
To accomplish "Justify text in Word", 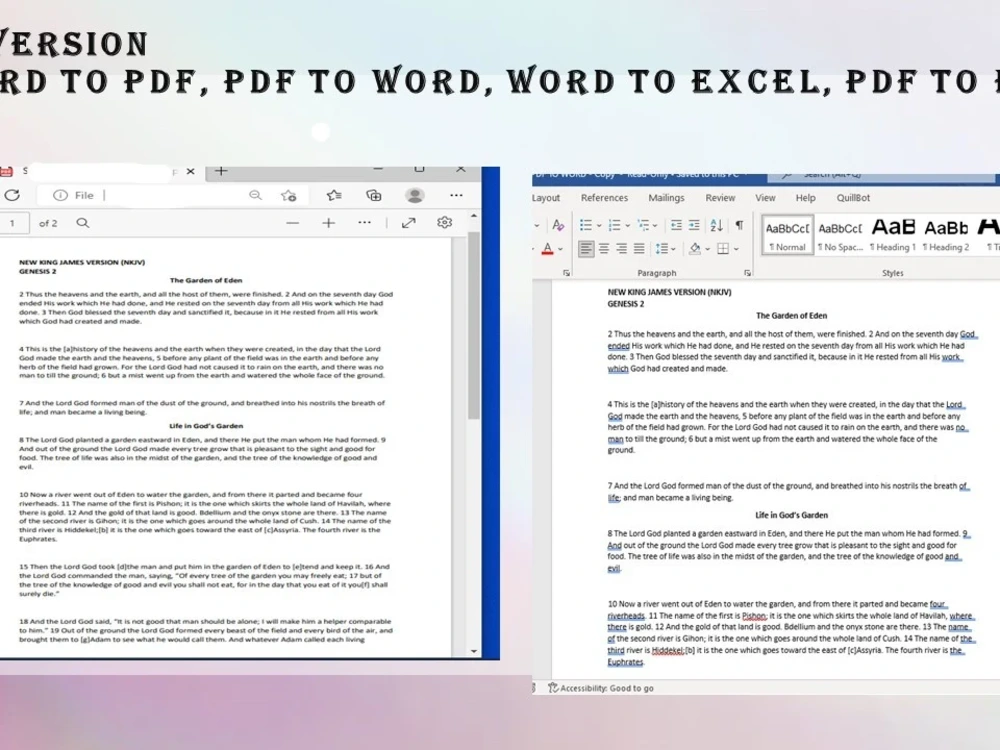I will pos(638,249).
